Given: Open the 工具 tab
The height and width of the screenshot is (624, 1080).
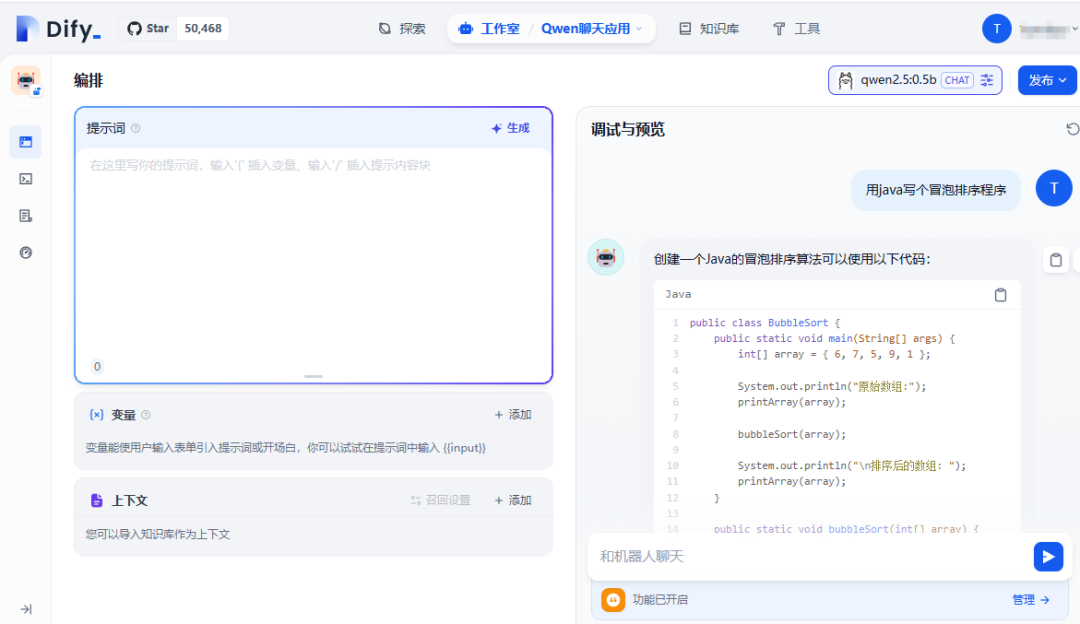Looking at the screenshot, I should tap(797, 29).
